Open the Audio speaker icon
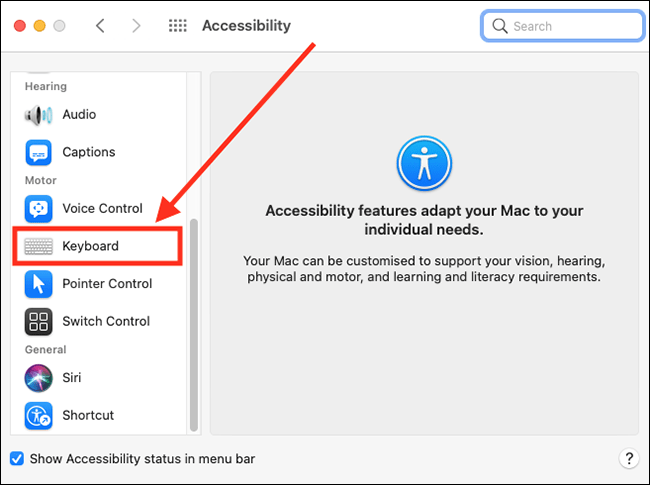Image resolution: width=650 pixels, height=485 pixels. point(38,115)
